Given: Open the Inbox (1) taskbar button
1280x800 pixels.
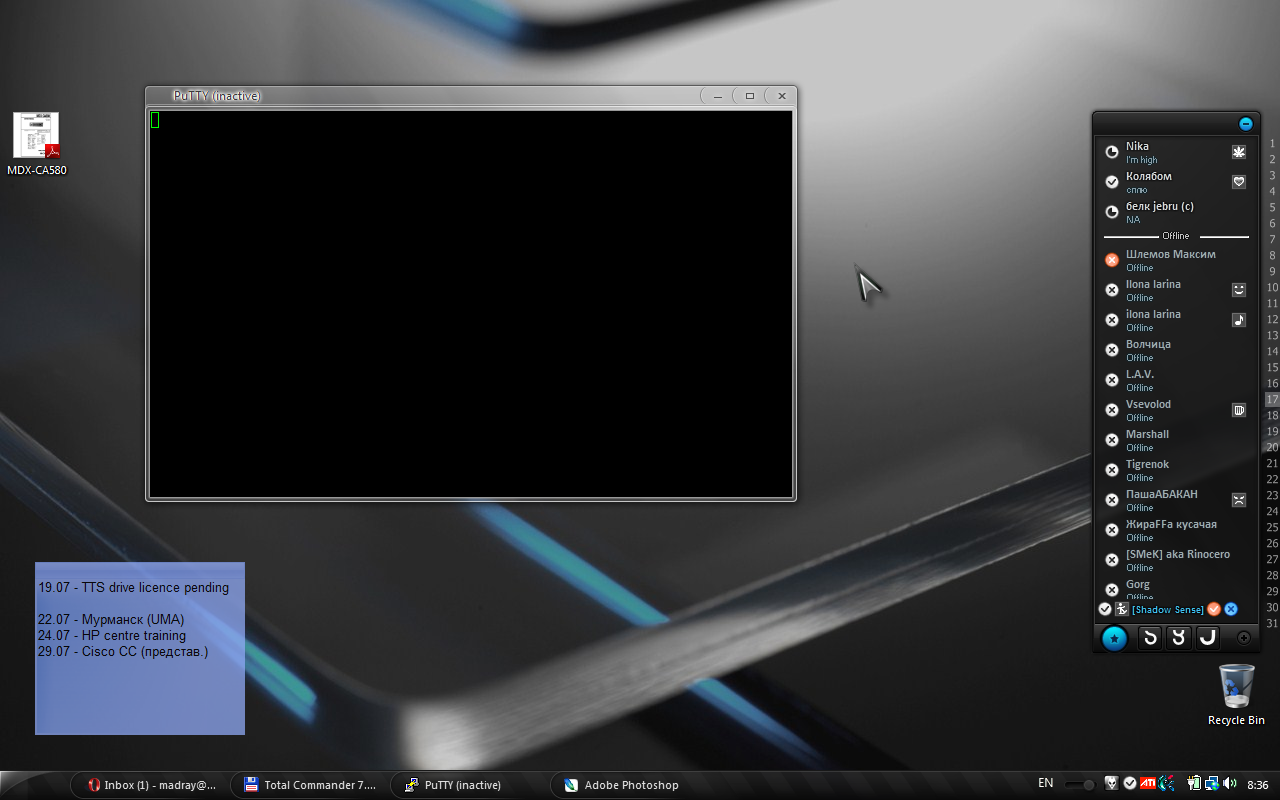Looking at the screenshot, I should click(x=152, y=785).
